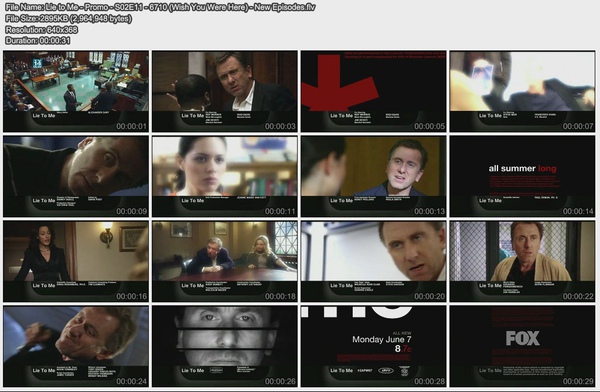Click the File Name text line

tap(160, 7)
